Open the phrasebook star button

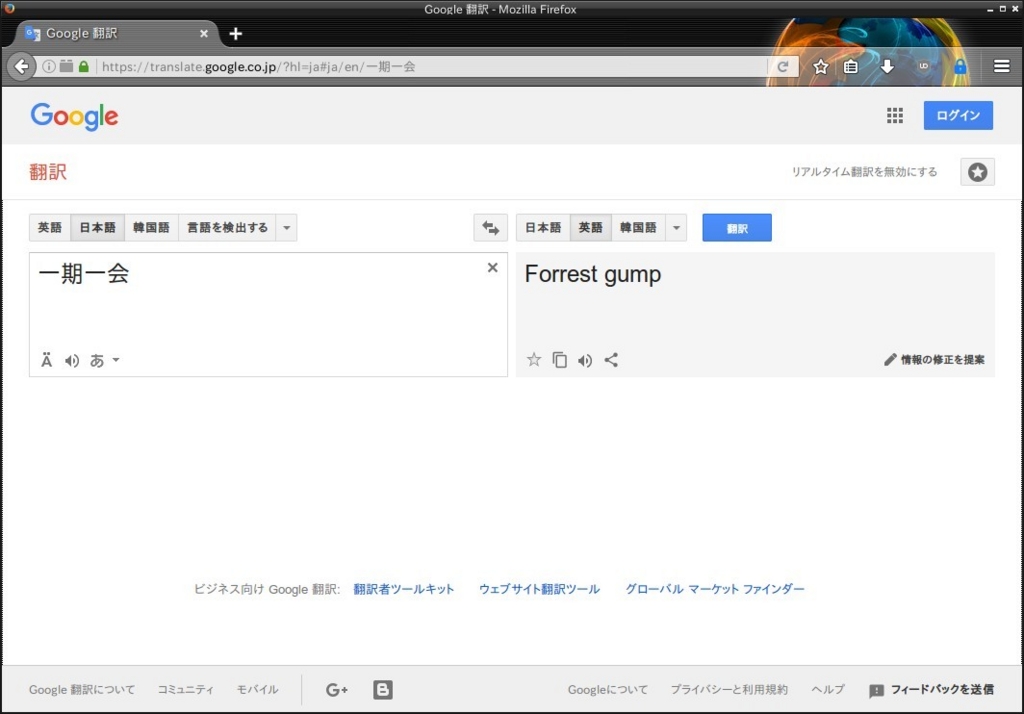coord(977,172)
